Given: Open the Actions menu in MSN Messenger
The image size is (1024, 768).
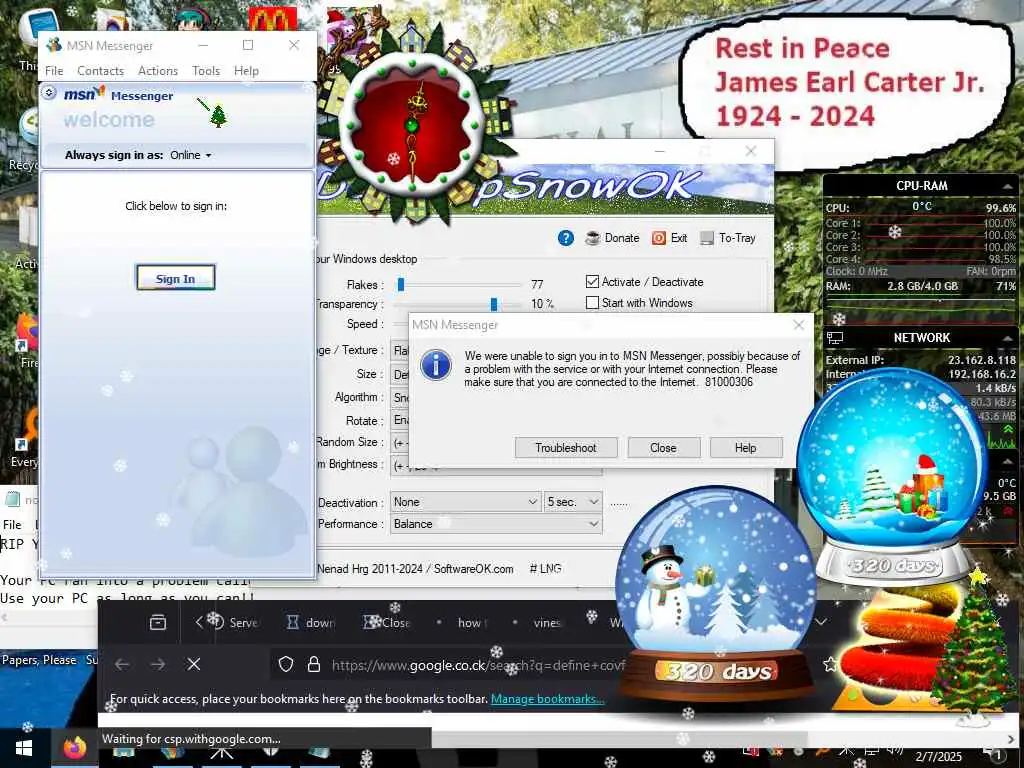Looking at the screenshot, I should coord(157,71).
